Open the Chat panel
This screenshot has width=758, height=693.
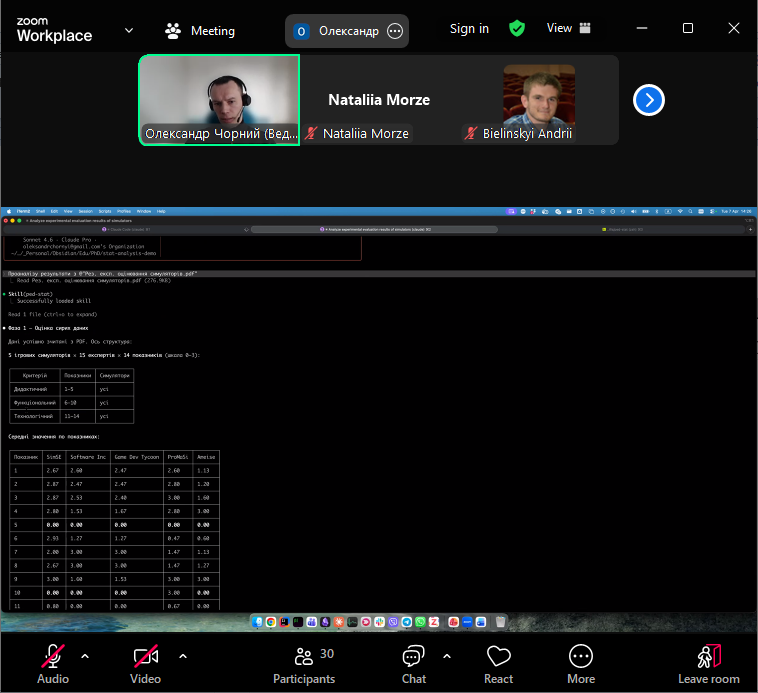[x=413, y=664]
